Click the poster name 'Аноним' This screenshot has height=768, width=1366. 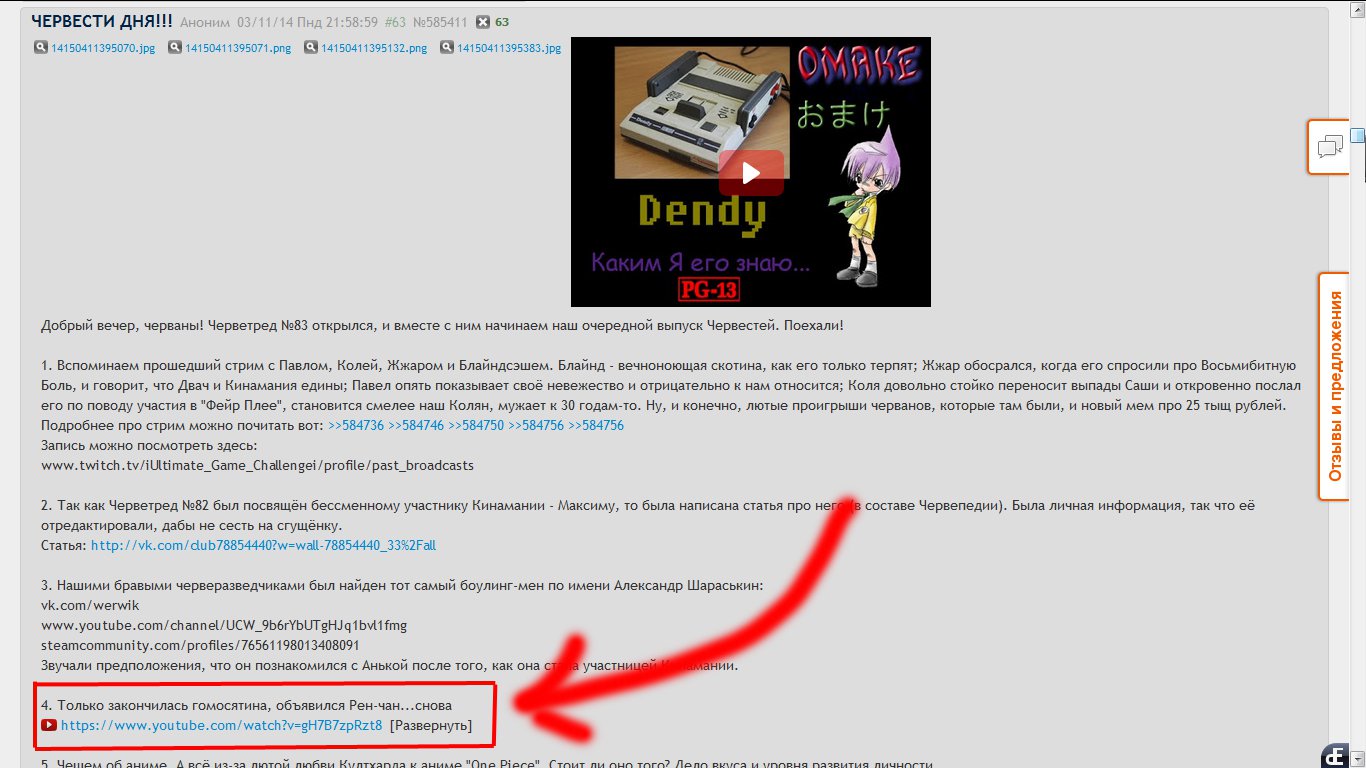coord(205,22)
